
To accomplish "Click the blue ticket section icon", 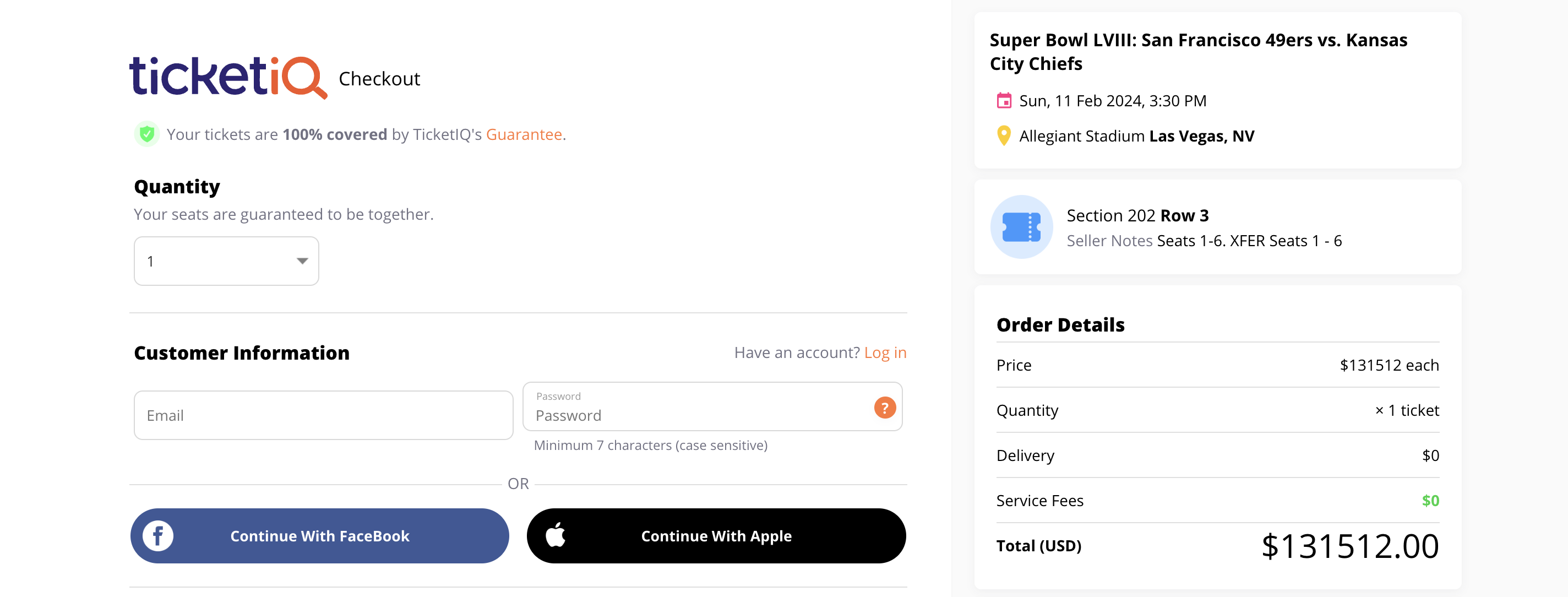I will tap(1021, 227).
